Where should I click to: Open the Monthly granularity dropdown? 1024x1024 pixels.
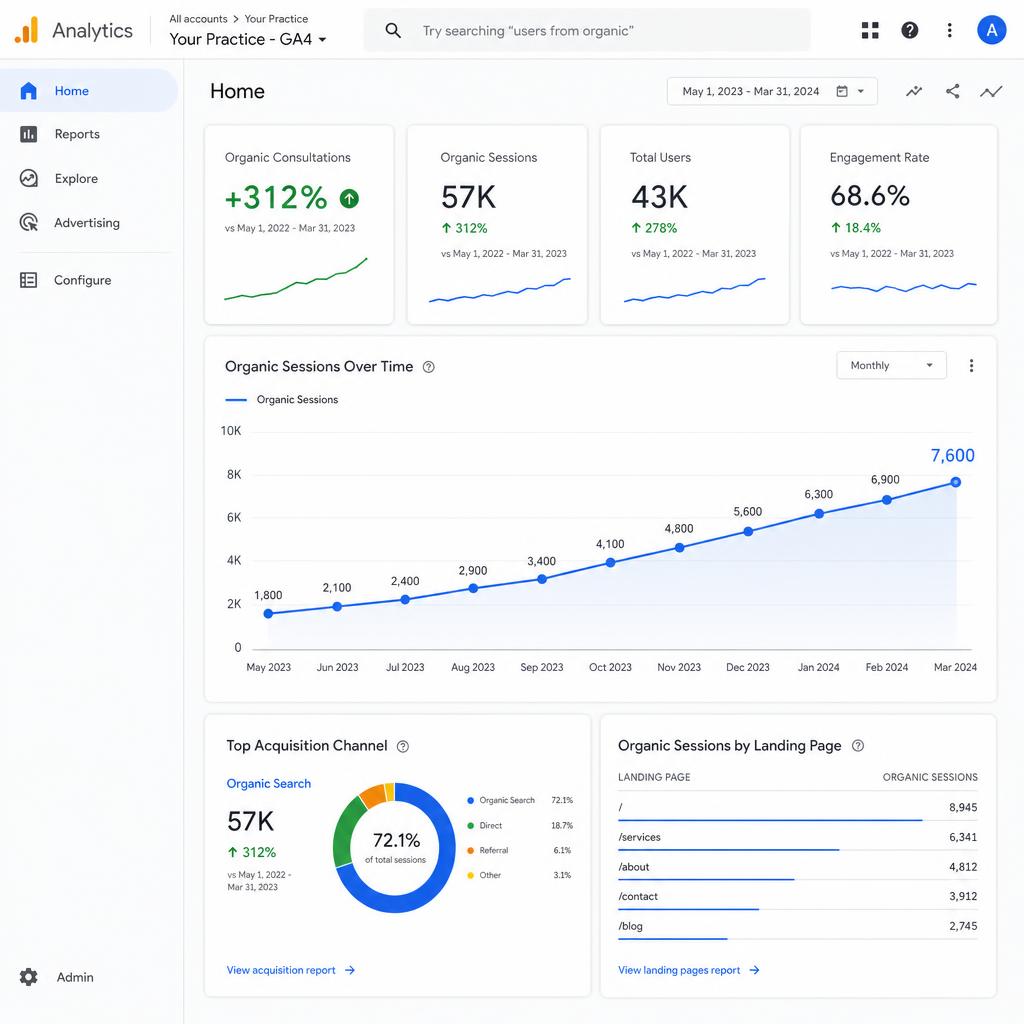[891, 366]
